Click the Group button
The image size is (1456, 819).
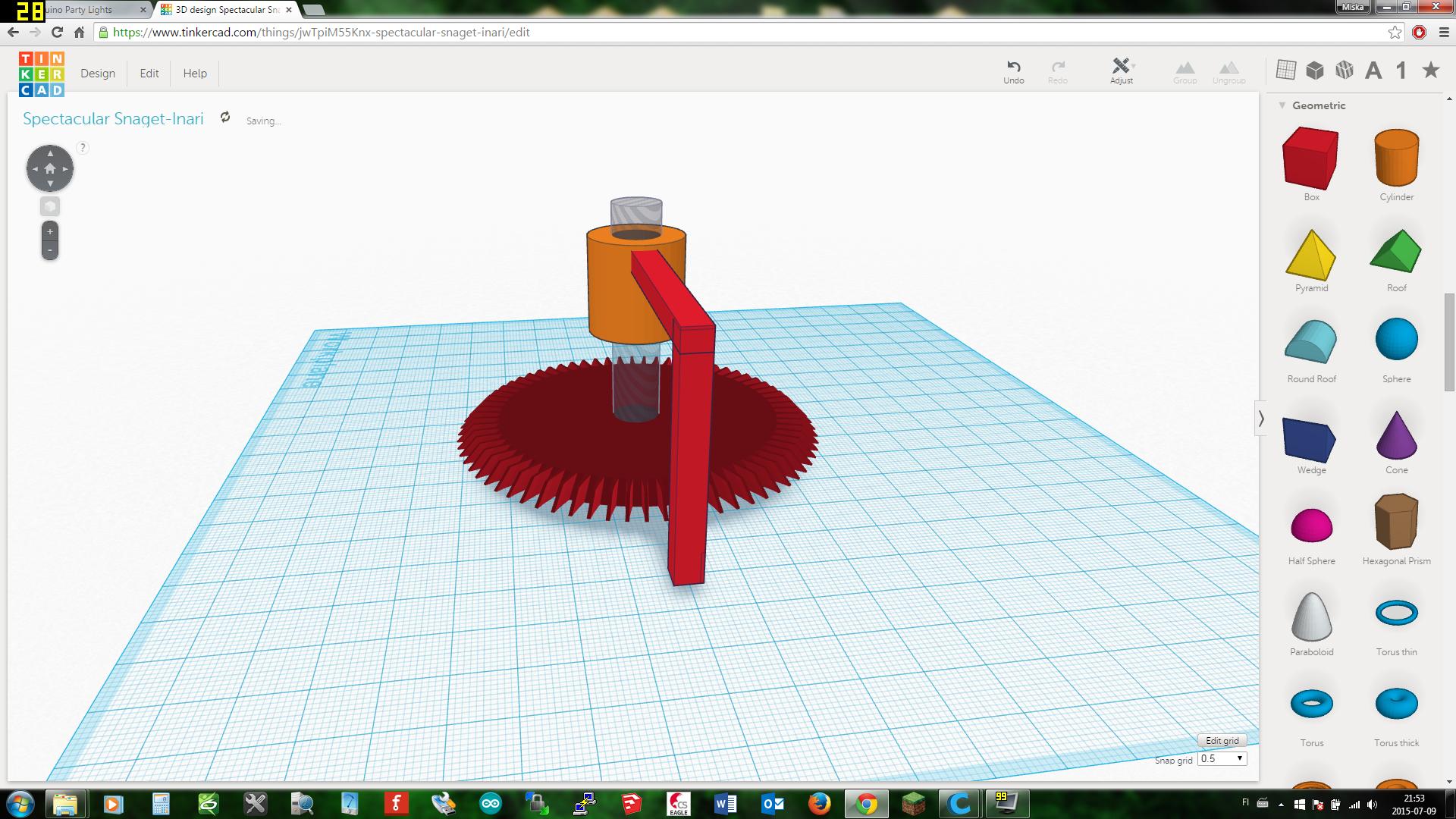pos(1185,72)
